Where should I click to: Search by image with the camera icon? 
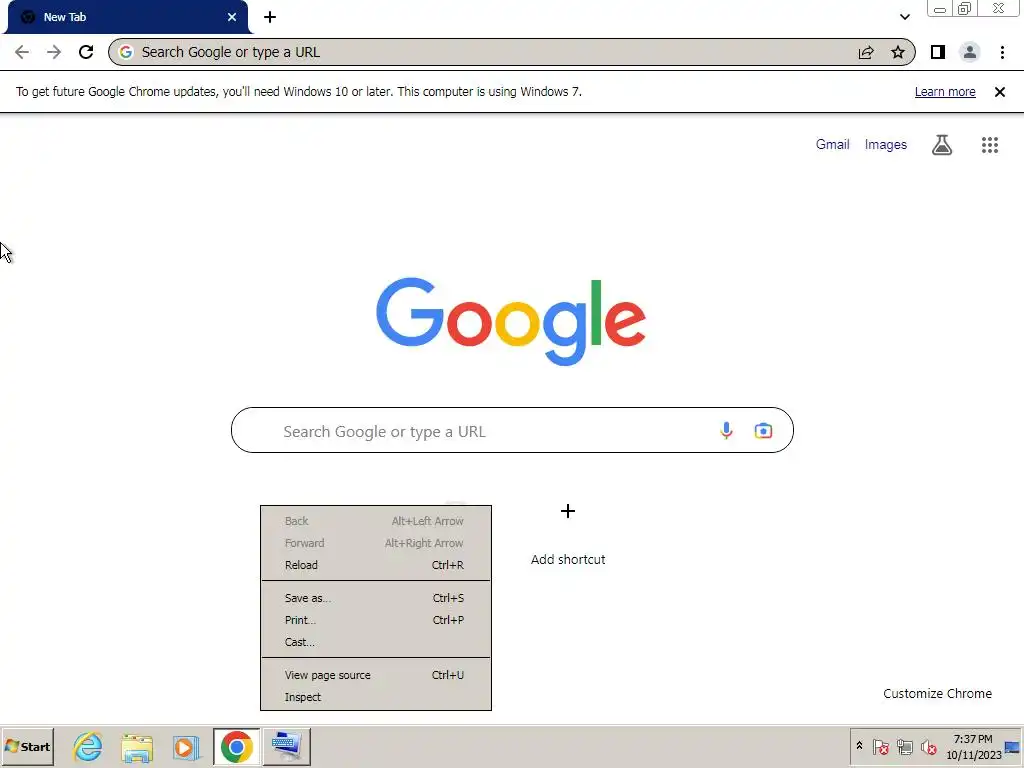[x=763, y=430]
